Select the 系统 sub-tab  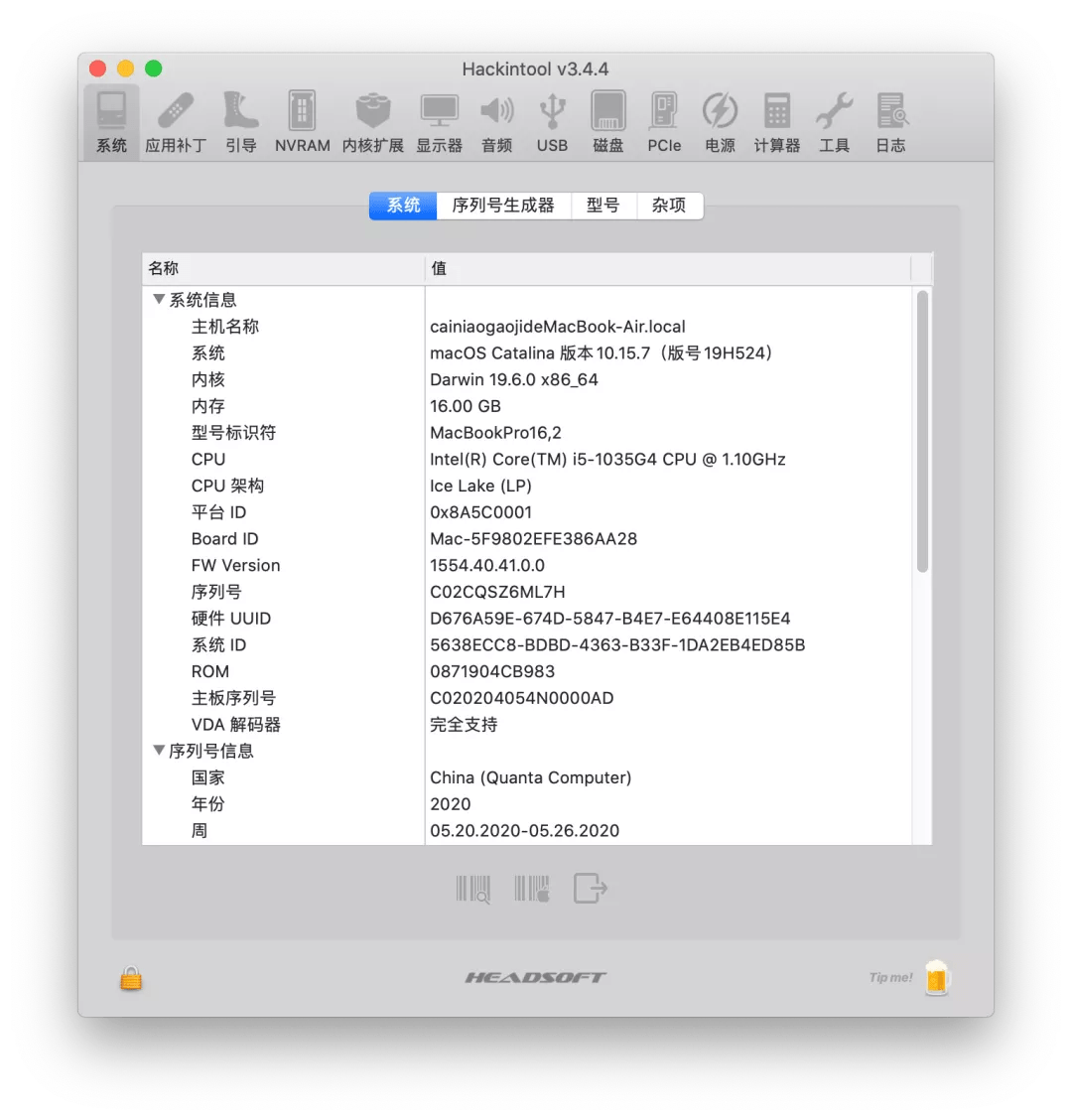tap(403, 206)
